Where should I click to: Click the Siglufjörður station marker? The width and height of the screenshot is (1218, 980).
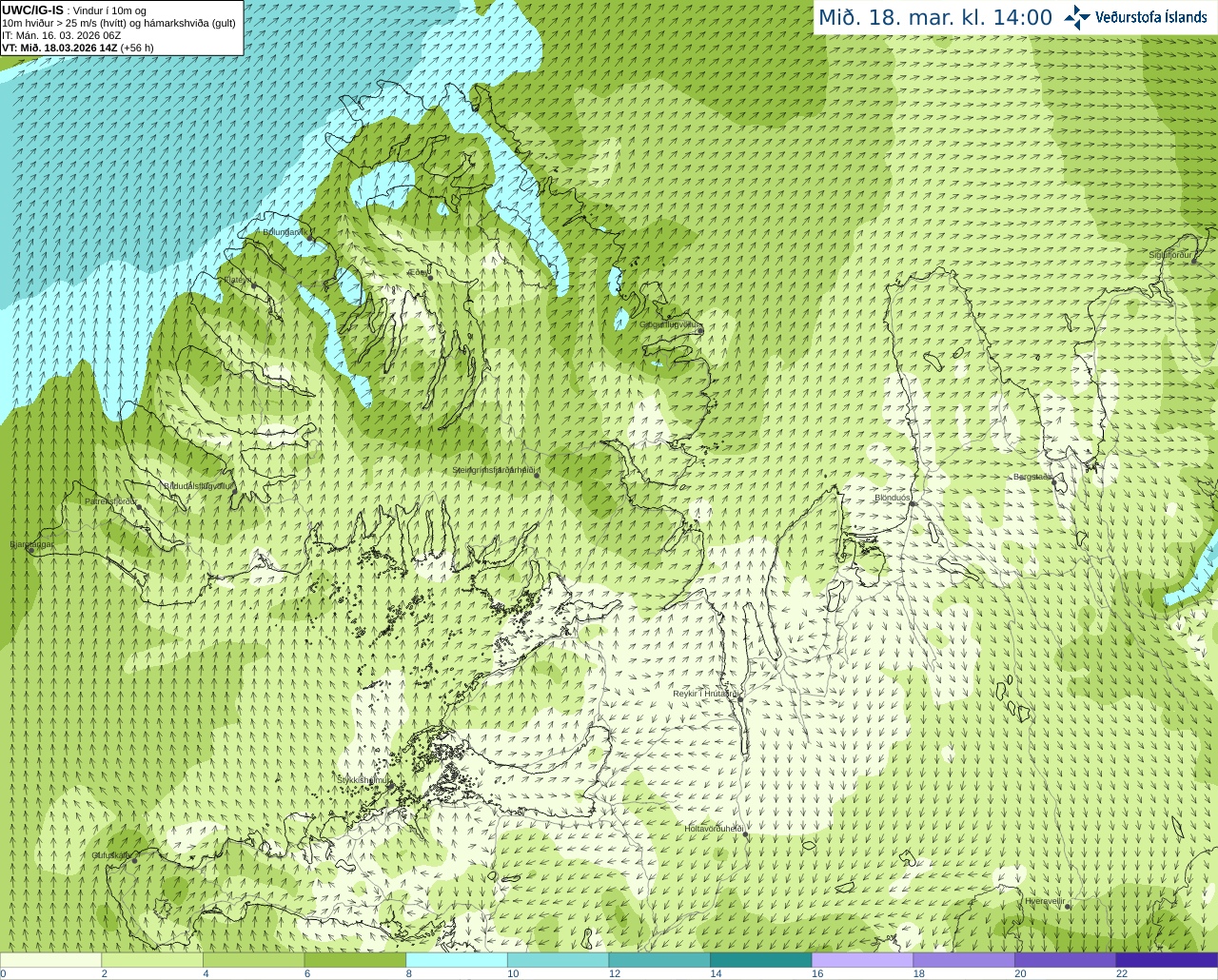(x=1194, y=261)
